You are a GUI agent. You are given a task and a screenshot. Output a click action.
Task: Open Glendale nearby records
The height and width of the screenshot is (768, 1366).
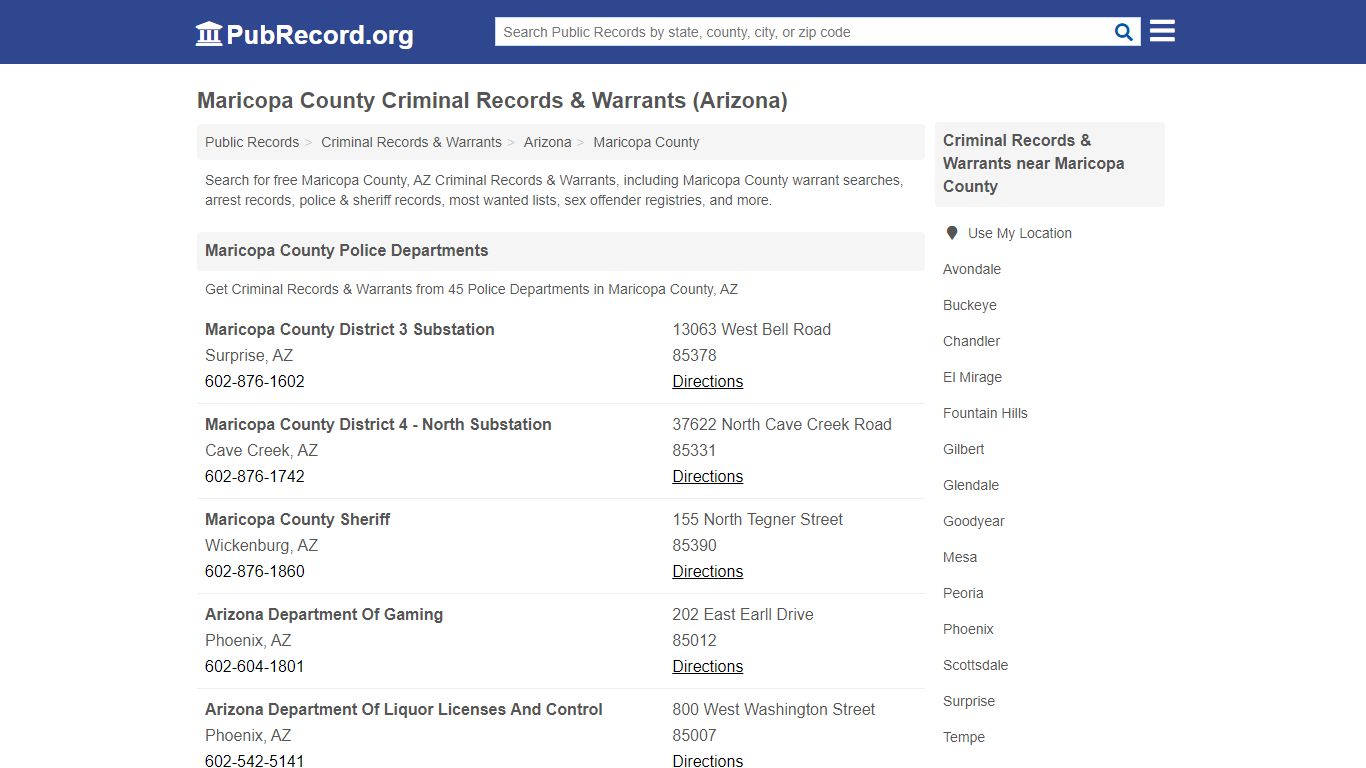(x=971, y=485)
